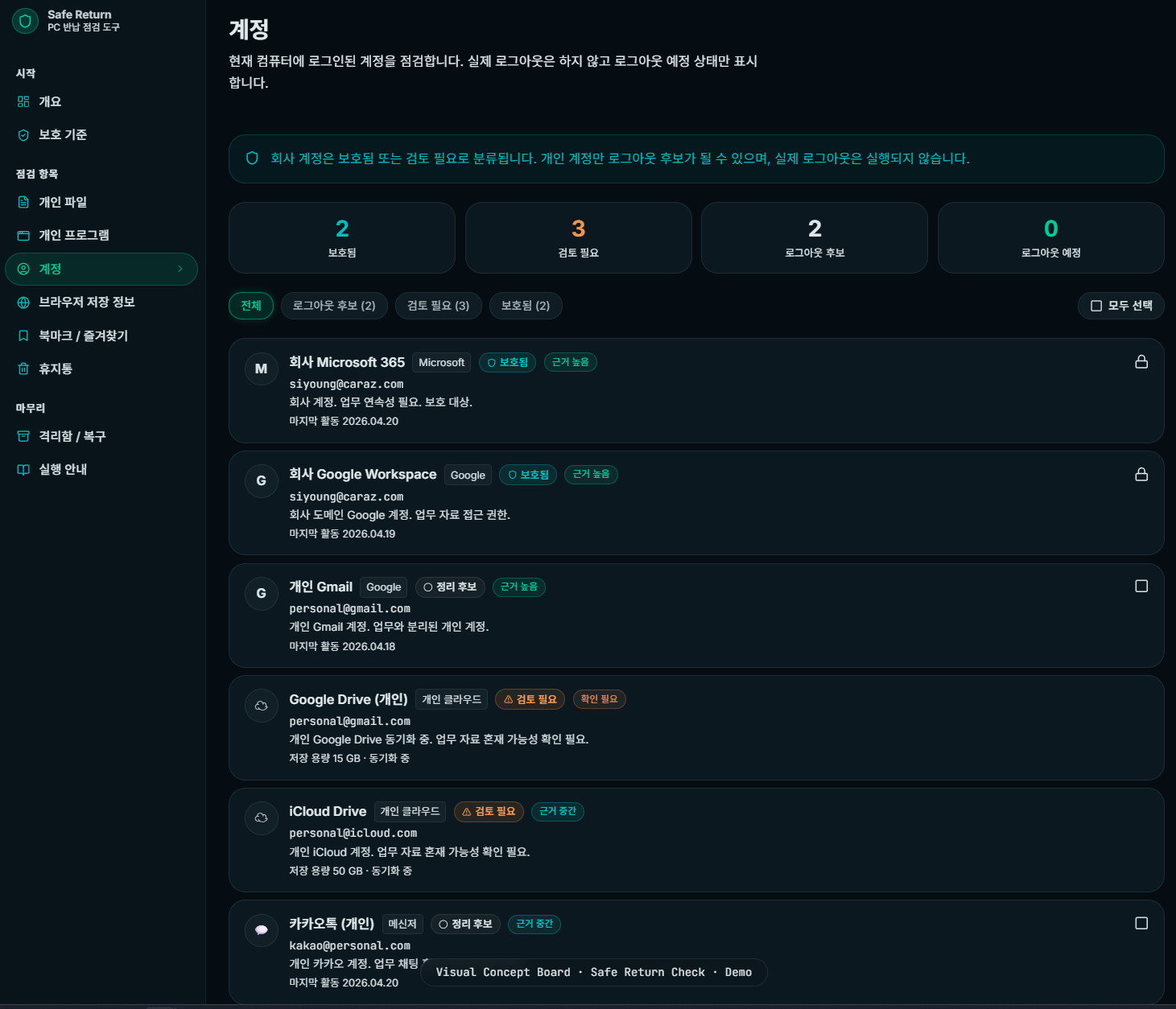
Task: Navigate to 북마크 / 즐겨찾기
Action: pyautogui.click(x=83, y=336)
